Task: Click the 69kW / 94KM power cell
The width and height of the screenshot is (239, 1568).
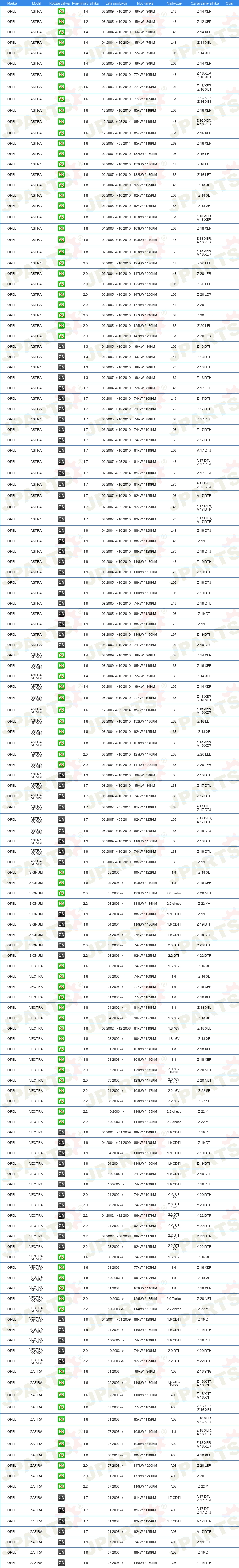Action: tap(145, 1371)
